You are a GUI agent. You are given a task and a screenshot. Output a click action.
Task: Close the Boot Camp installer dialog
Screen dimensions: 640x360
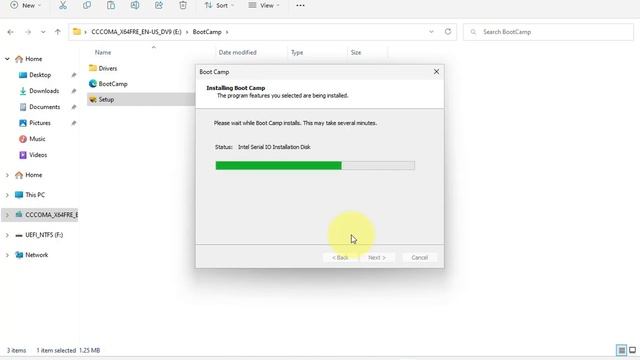coord(436,71)
